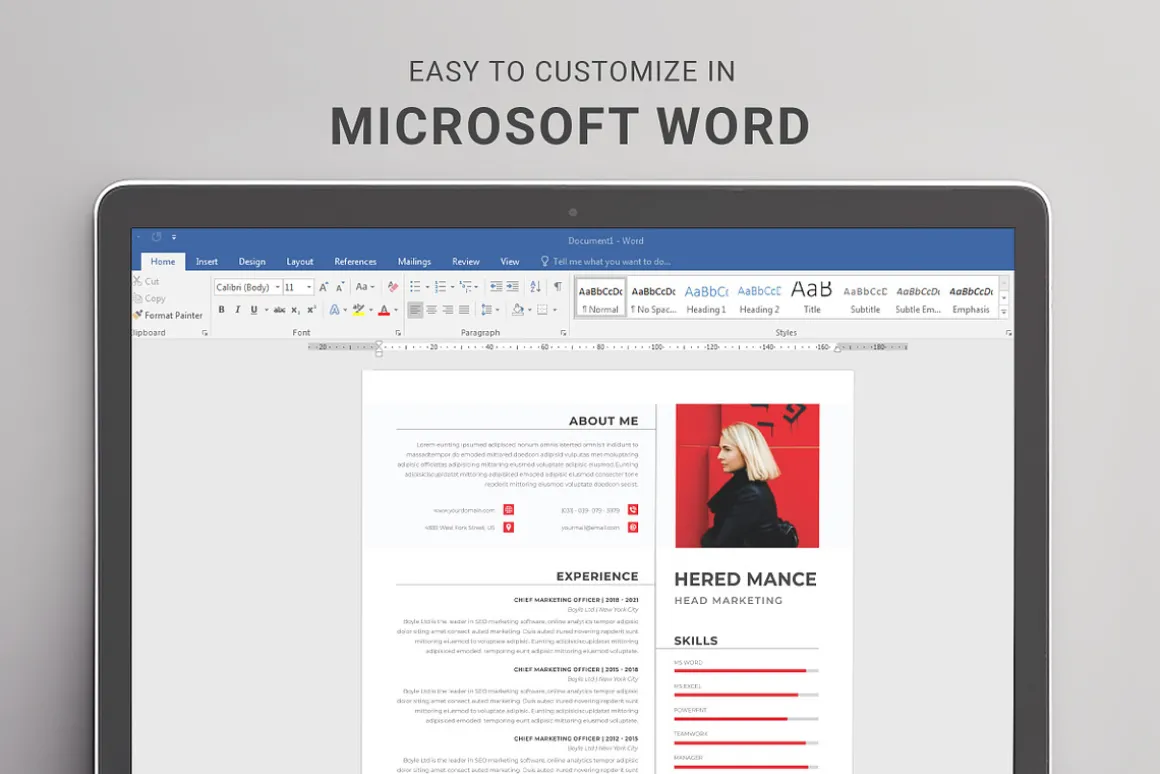
Task: Open the Calibri (Body) font name box
Action: click(248, 287)
